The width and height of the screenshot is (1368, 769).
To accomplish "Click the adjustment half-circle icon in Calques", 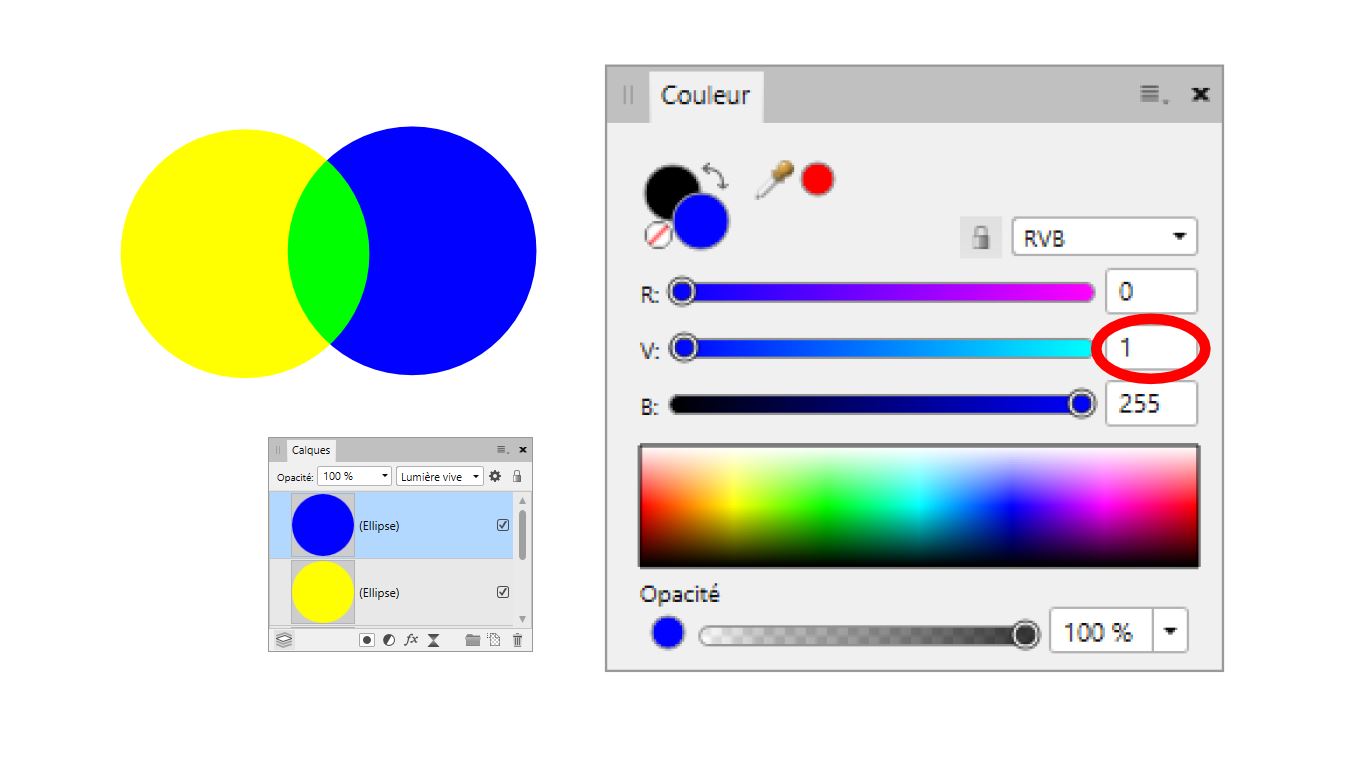I will pyautogui.click(x=389, y=640).
